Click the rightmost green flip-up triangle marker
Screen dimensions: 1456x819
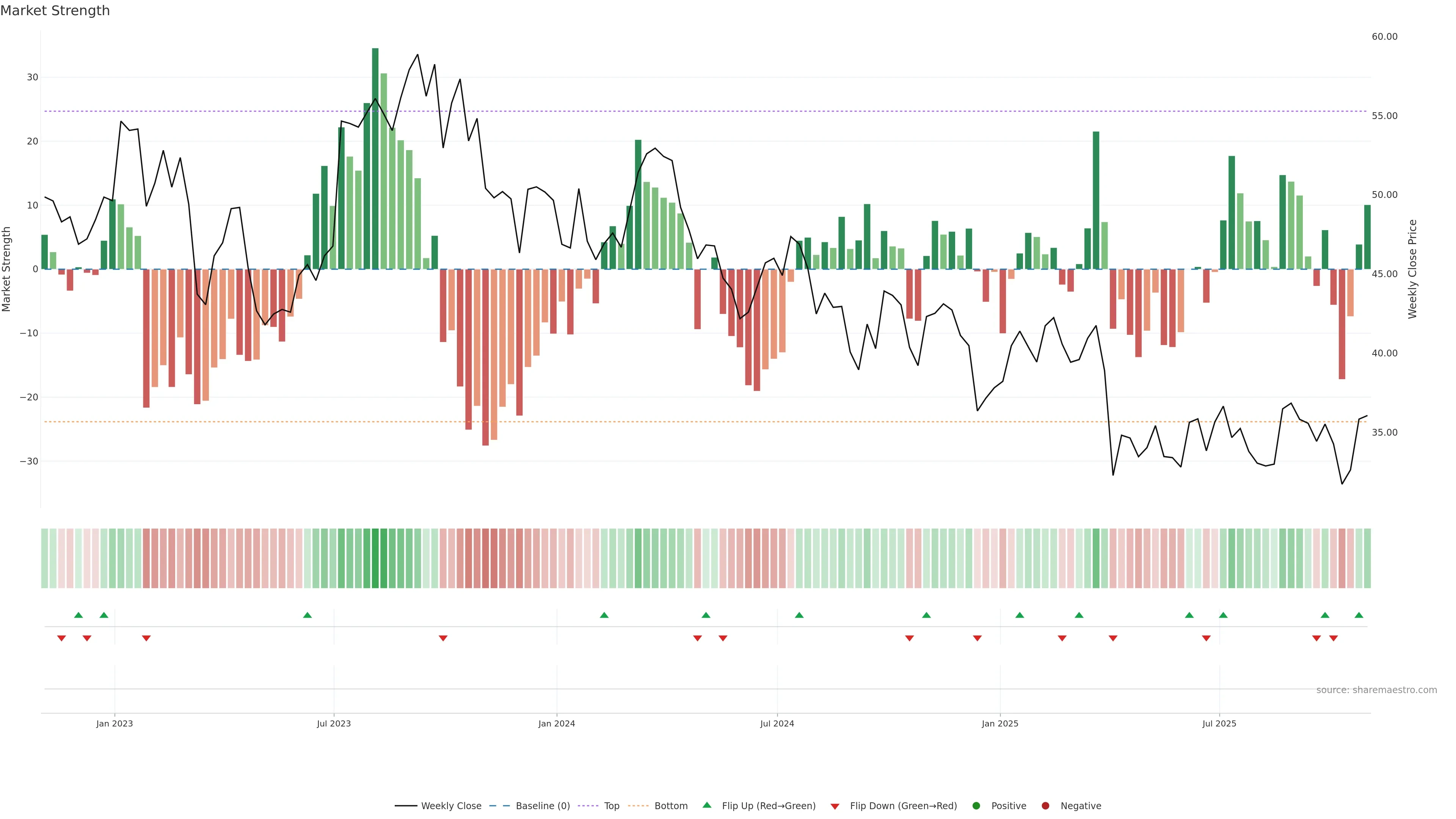(1359, 615)
